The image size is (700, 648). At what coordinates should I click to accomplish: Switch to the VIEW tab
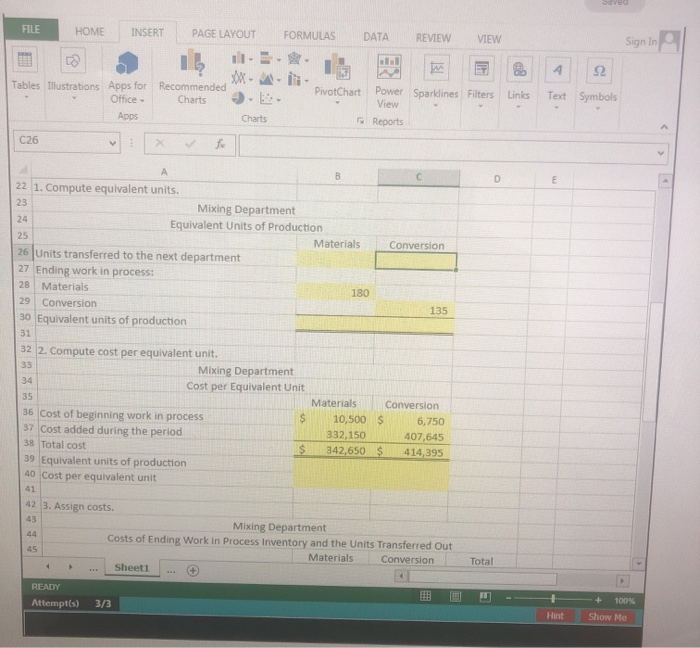point(489,39)
